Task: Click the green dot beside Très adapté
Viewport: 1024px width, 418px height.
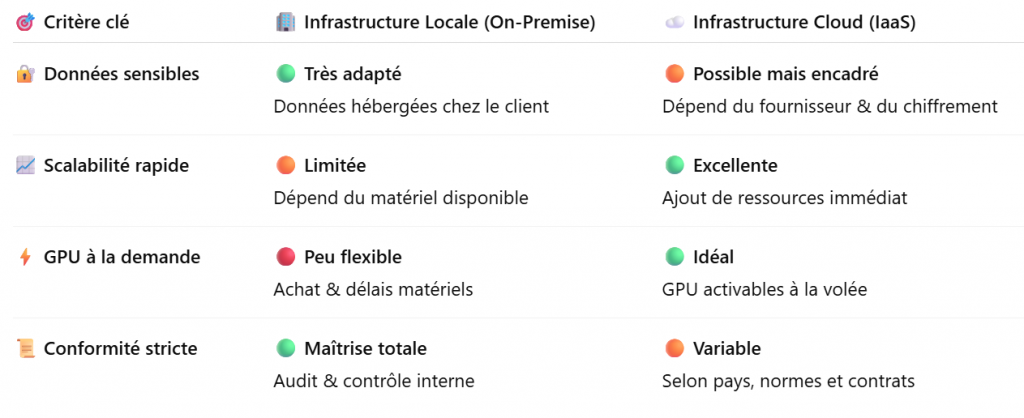Action: point(286,74)
